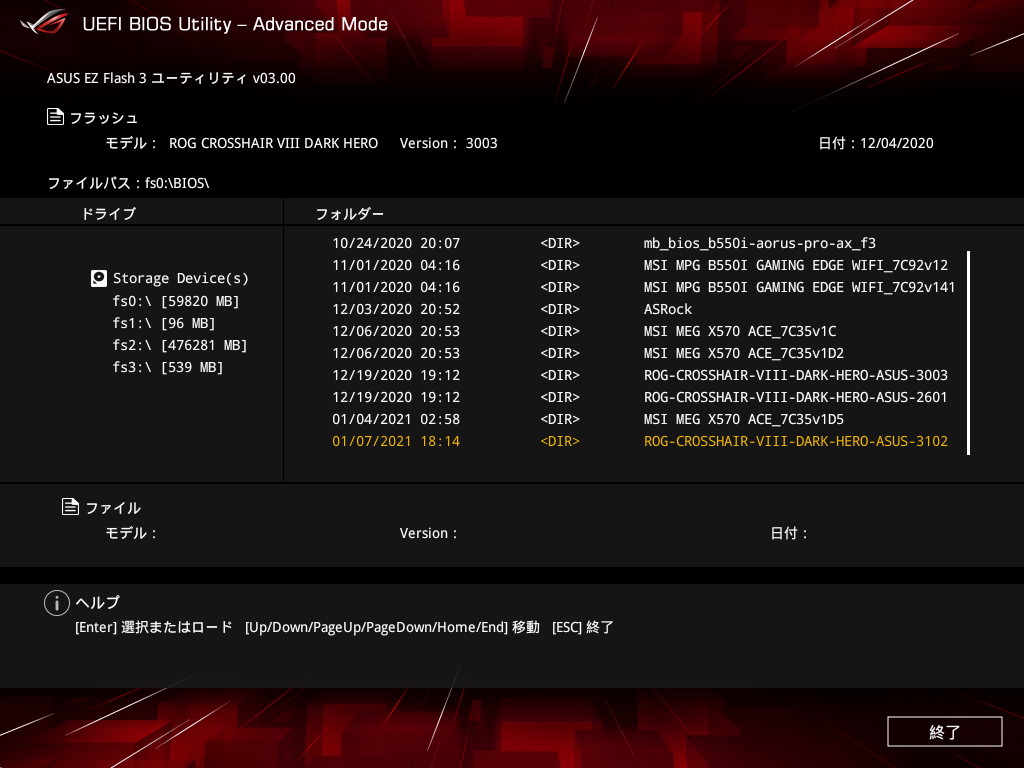Click the ヘルプ section label
1024x768 pixels.
tap(97, 602)
